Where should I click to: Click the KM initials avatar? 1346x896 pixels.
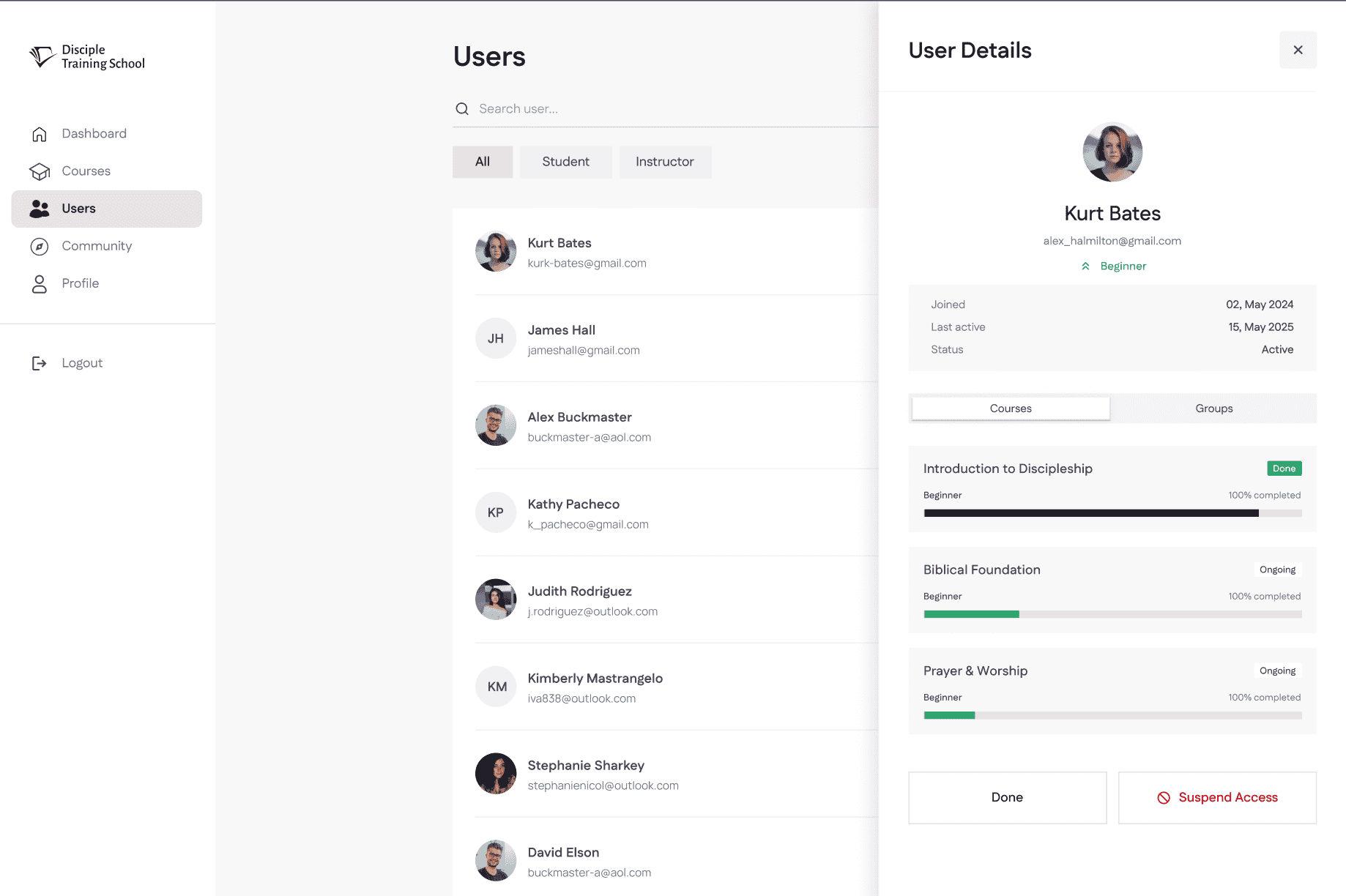pos(496,687)
